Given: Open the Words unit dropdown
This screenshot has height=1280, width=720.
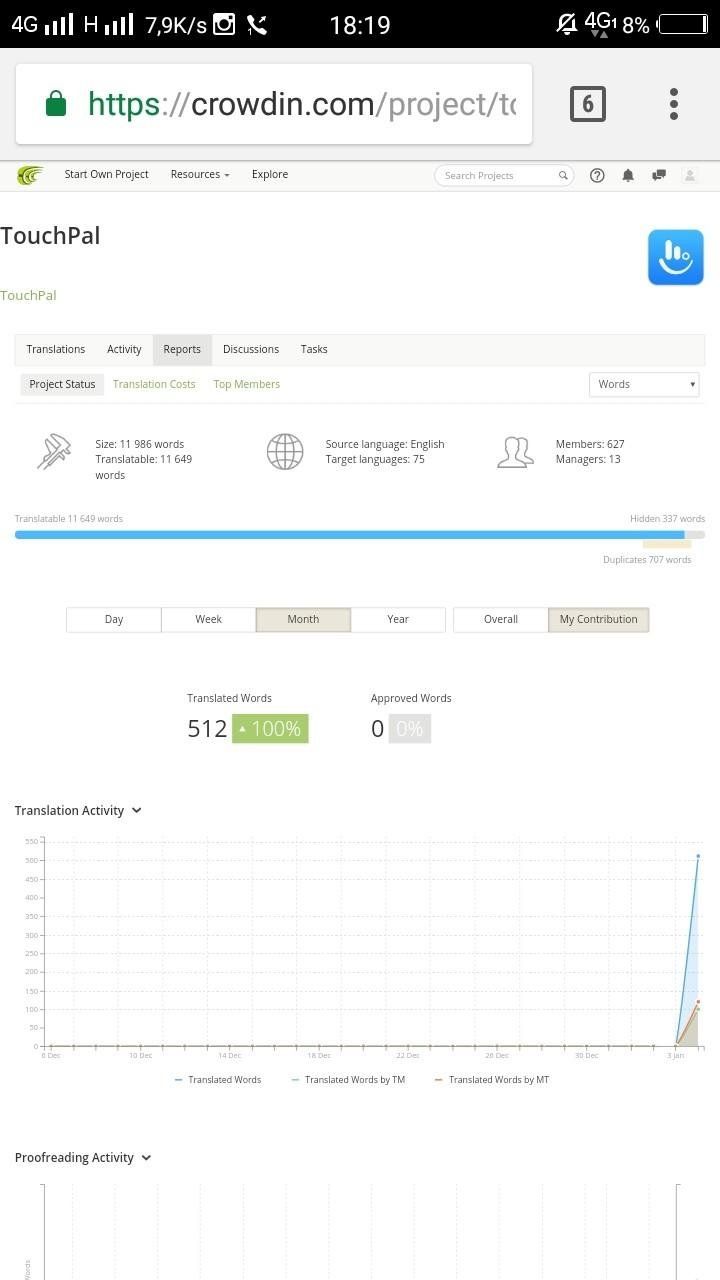Looking at the screenshot, I should click(644, 384).
